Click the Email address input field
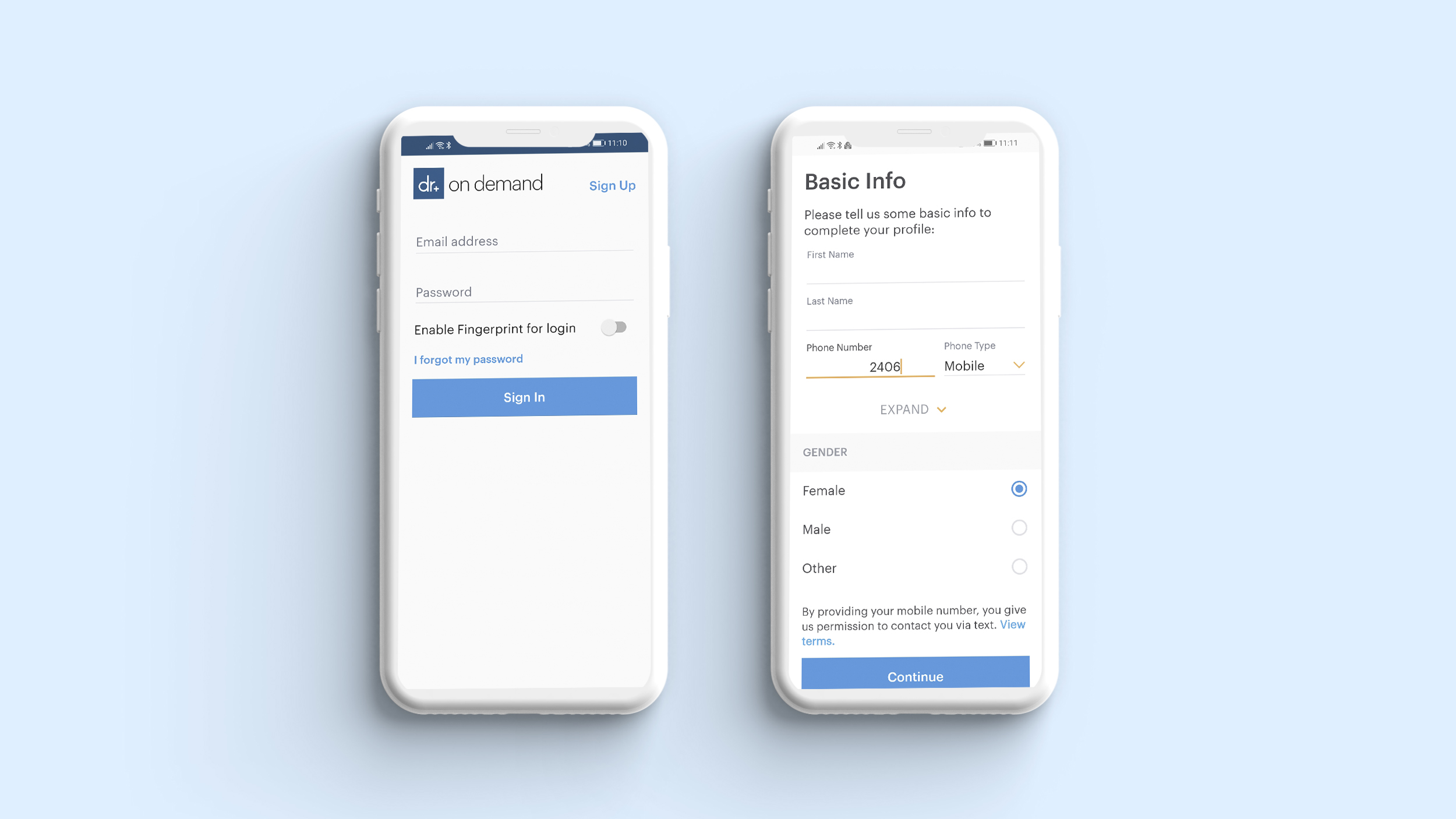 pyautogui.click(x=524, y=241)
